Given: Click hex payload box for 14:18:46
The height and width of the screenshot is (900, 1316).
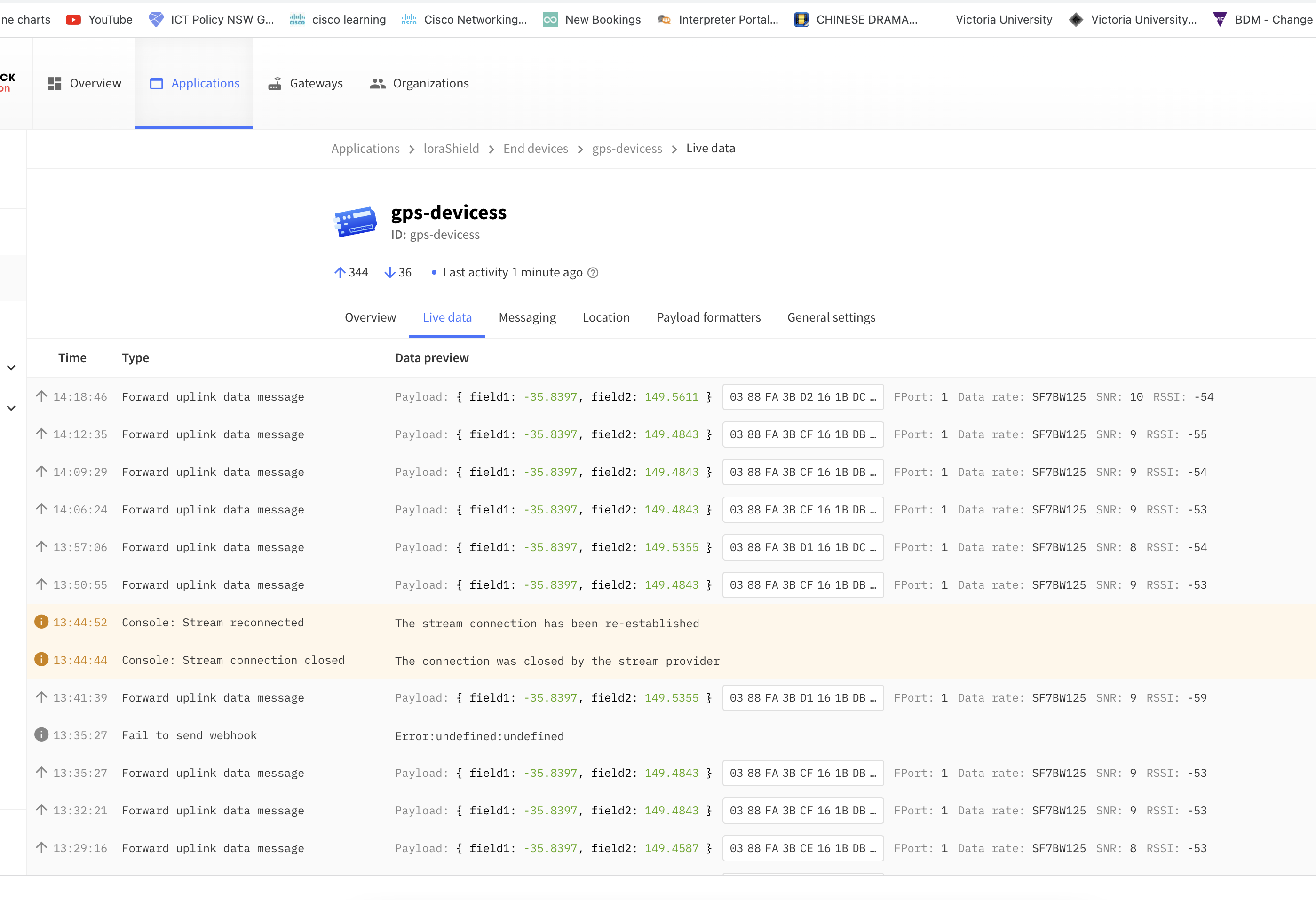Looking at the screenshot, I should (802, 397).
